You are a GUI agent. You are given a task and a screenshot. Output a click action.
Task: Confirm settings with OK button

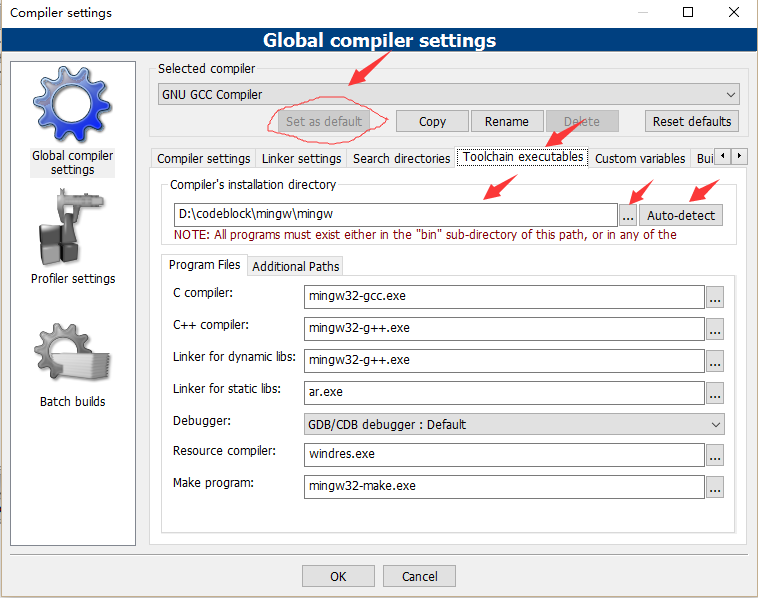[x=338, y=576]
